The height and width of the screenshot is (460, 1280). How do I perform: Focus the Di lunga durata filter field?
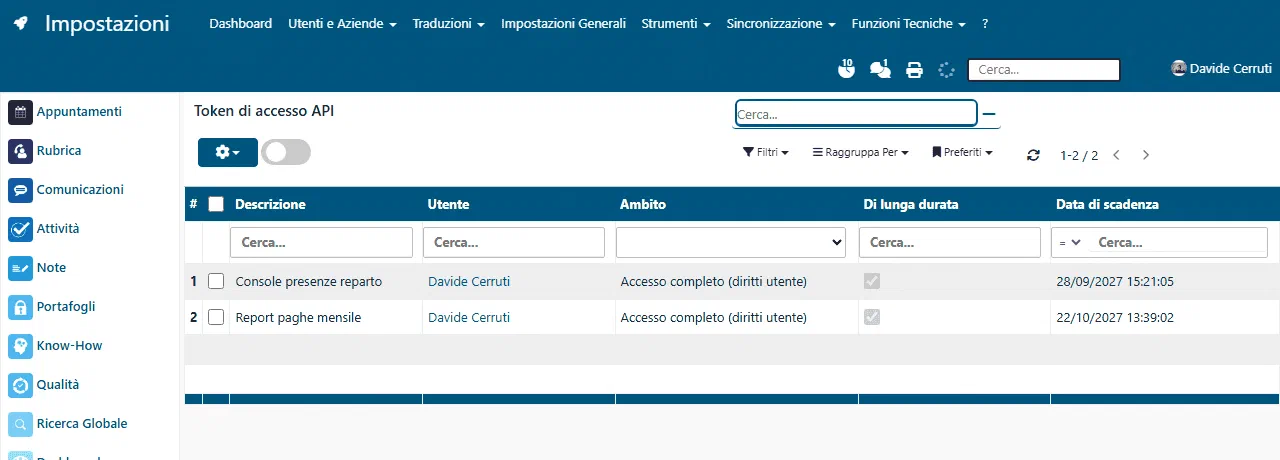click(x=950, y=242)
